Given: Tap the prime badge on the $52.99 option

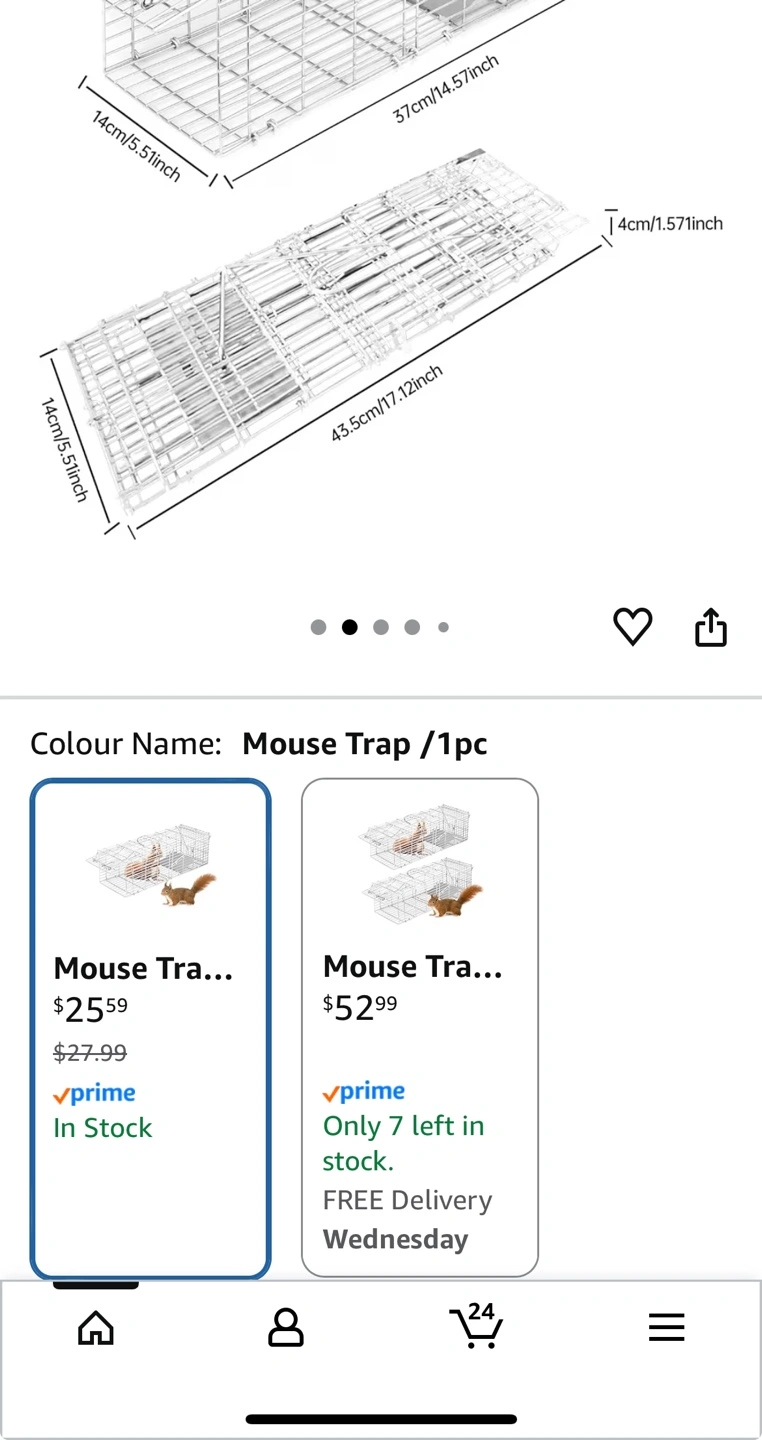Looking at the screenshot, I should pos(364,1091).
